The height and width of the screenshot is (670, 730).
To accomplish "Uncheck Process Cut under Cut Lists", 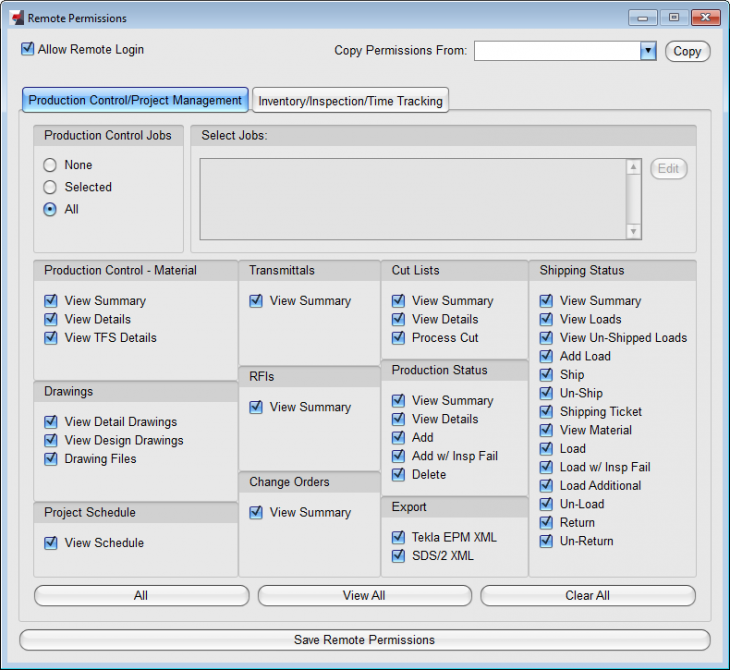I will (398, 338).
